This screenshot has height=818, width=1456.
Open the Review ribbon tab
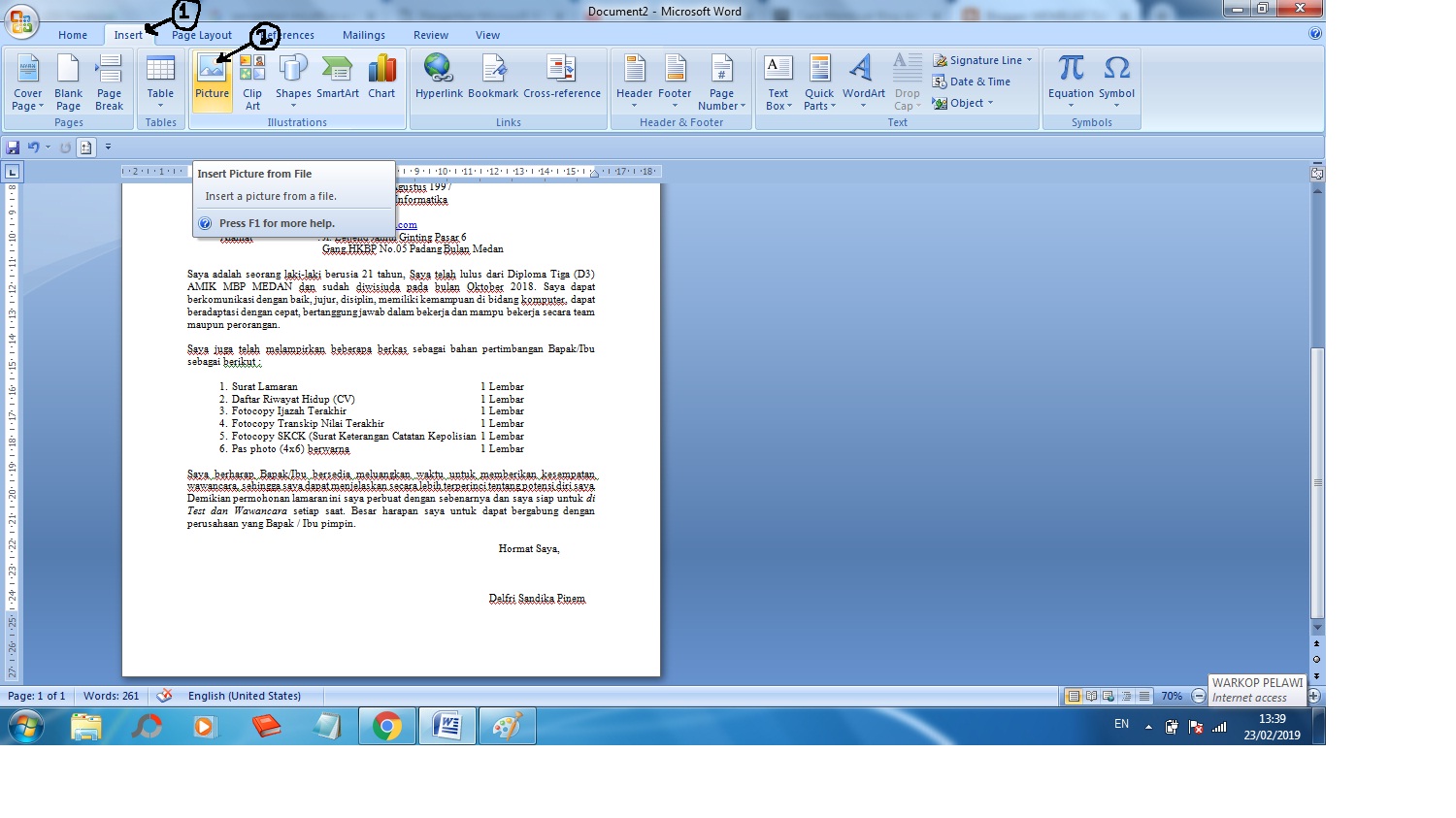click(430, 35)
